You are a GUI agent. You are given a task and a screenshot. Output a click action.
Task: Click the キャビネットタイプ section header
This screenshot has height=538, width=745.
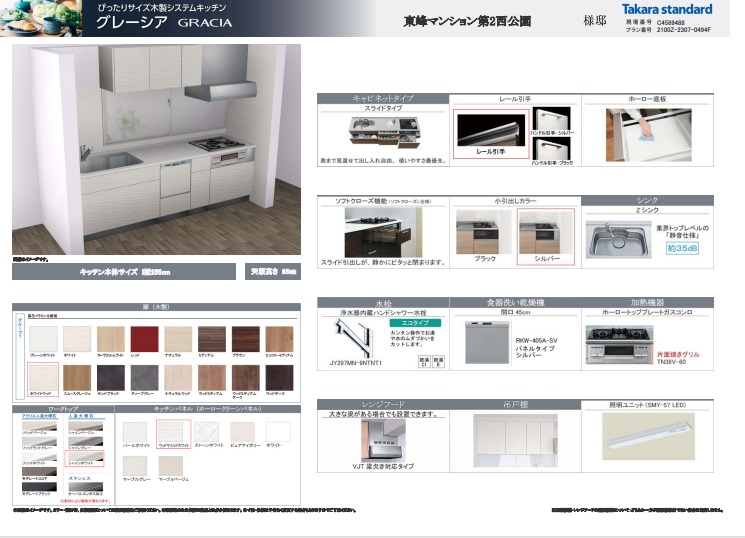click(x=383, y=98)
